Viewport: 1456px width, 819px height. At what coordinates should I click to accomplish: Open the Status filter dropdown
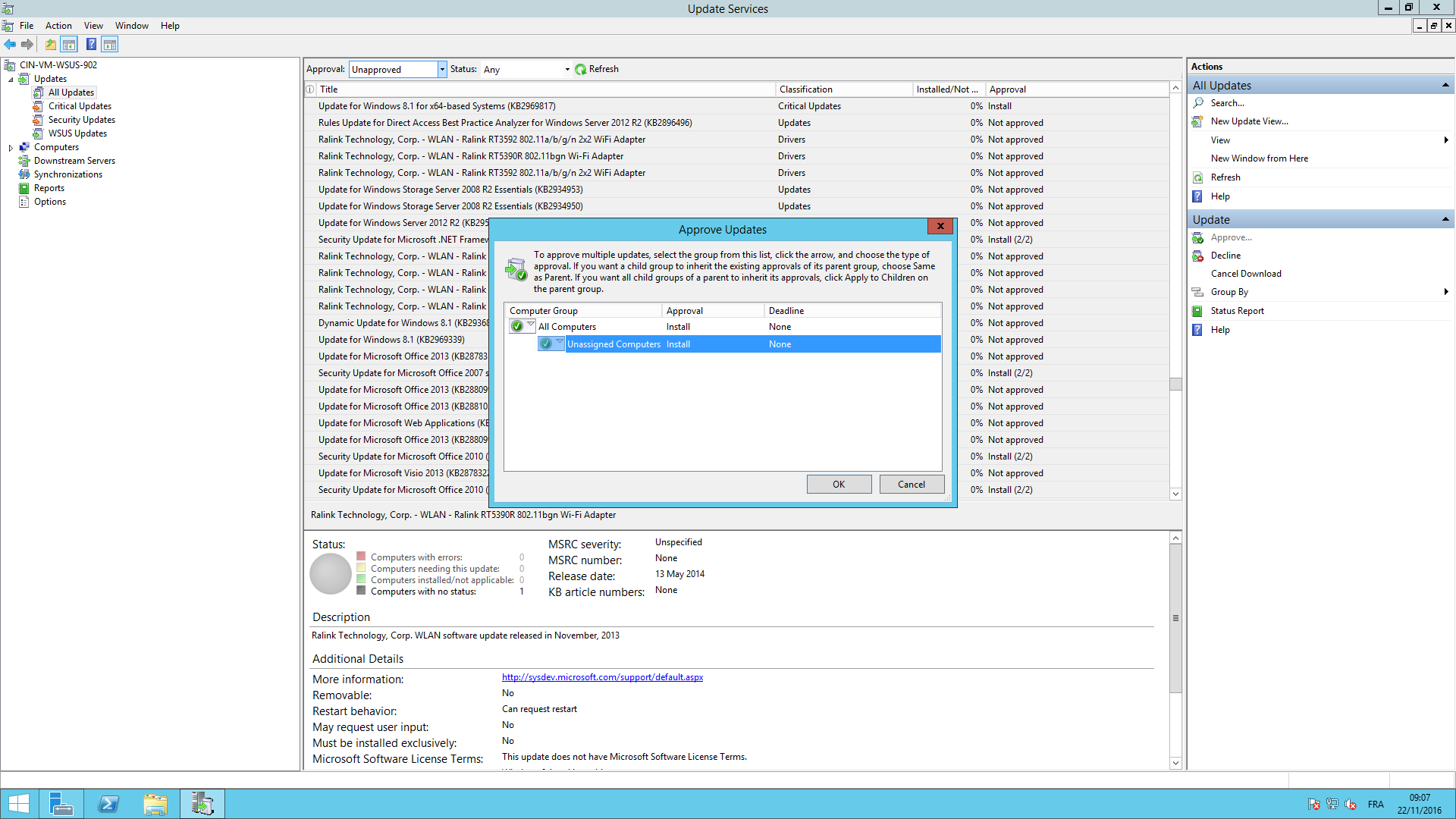point(567,70)
